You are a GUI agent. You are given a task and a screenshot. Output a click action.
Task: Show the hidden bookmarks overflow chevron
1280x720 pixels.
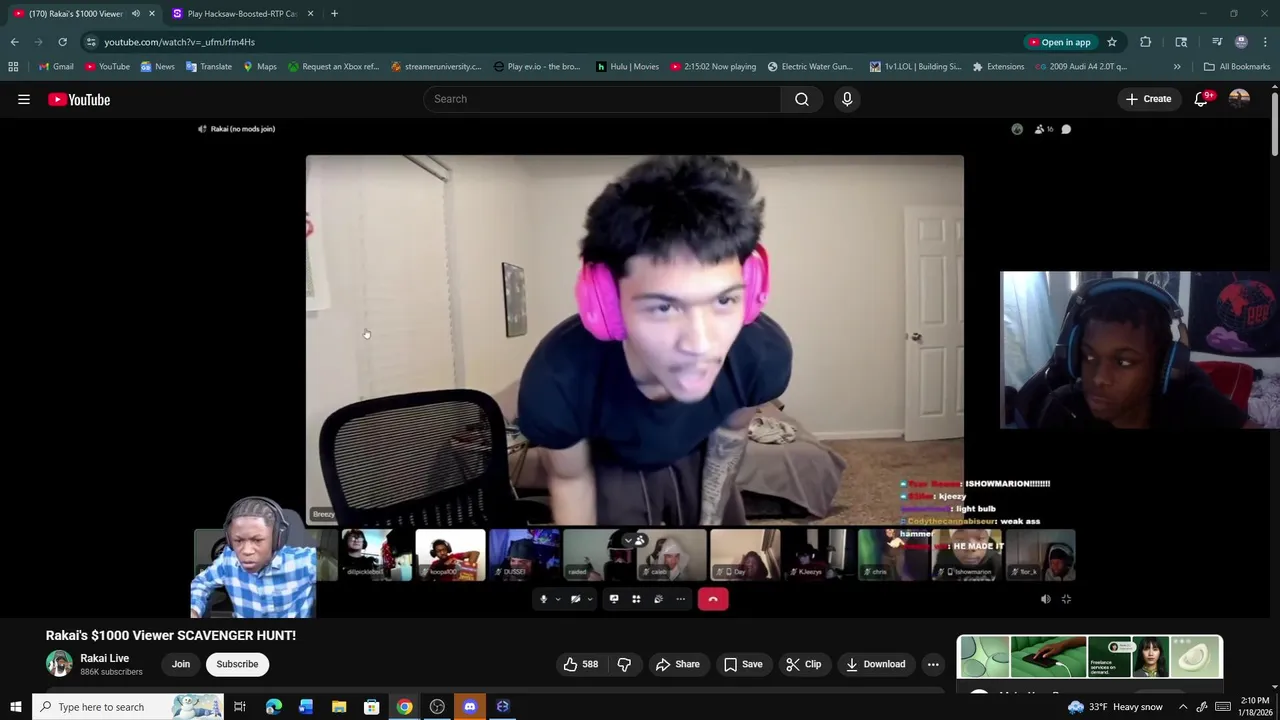pos(1177,67)
